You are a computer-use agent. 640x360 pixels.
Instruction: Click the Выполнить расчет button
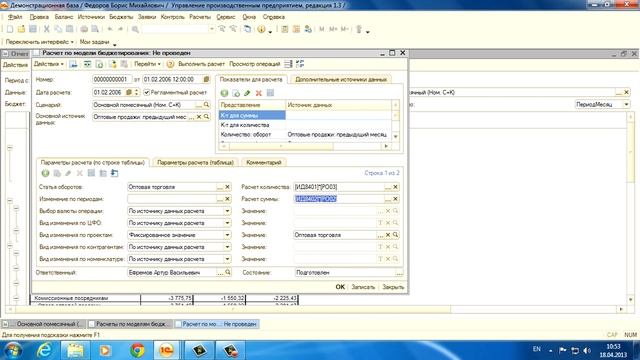coord(202,64)
